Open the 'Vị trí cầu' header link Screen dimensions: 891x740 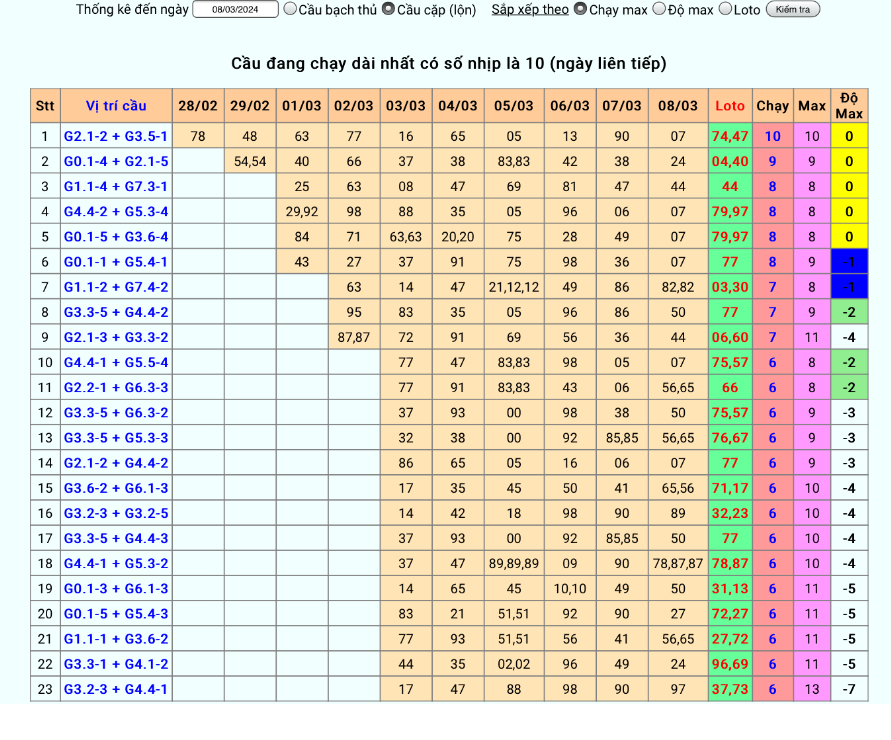[116, 106]
